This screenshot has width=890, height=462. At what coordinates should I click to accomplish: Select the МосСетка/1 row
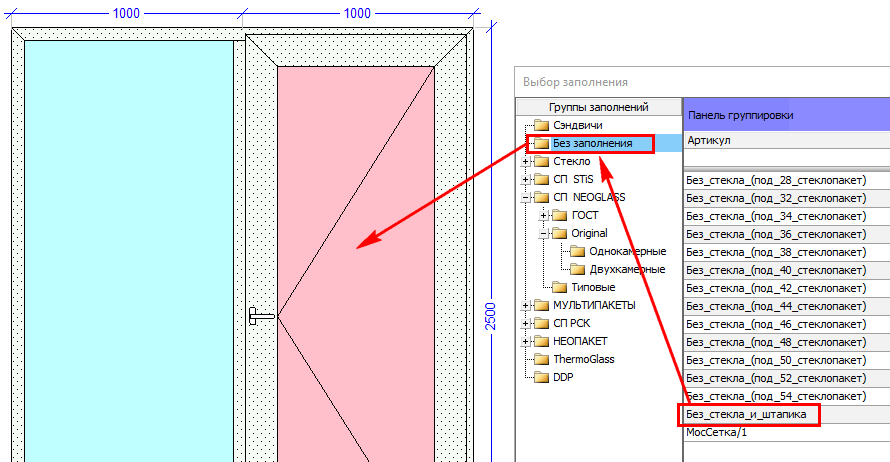(787, 432)
